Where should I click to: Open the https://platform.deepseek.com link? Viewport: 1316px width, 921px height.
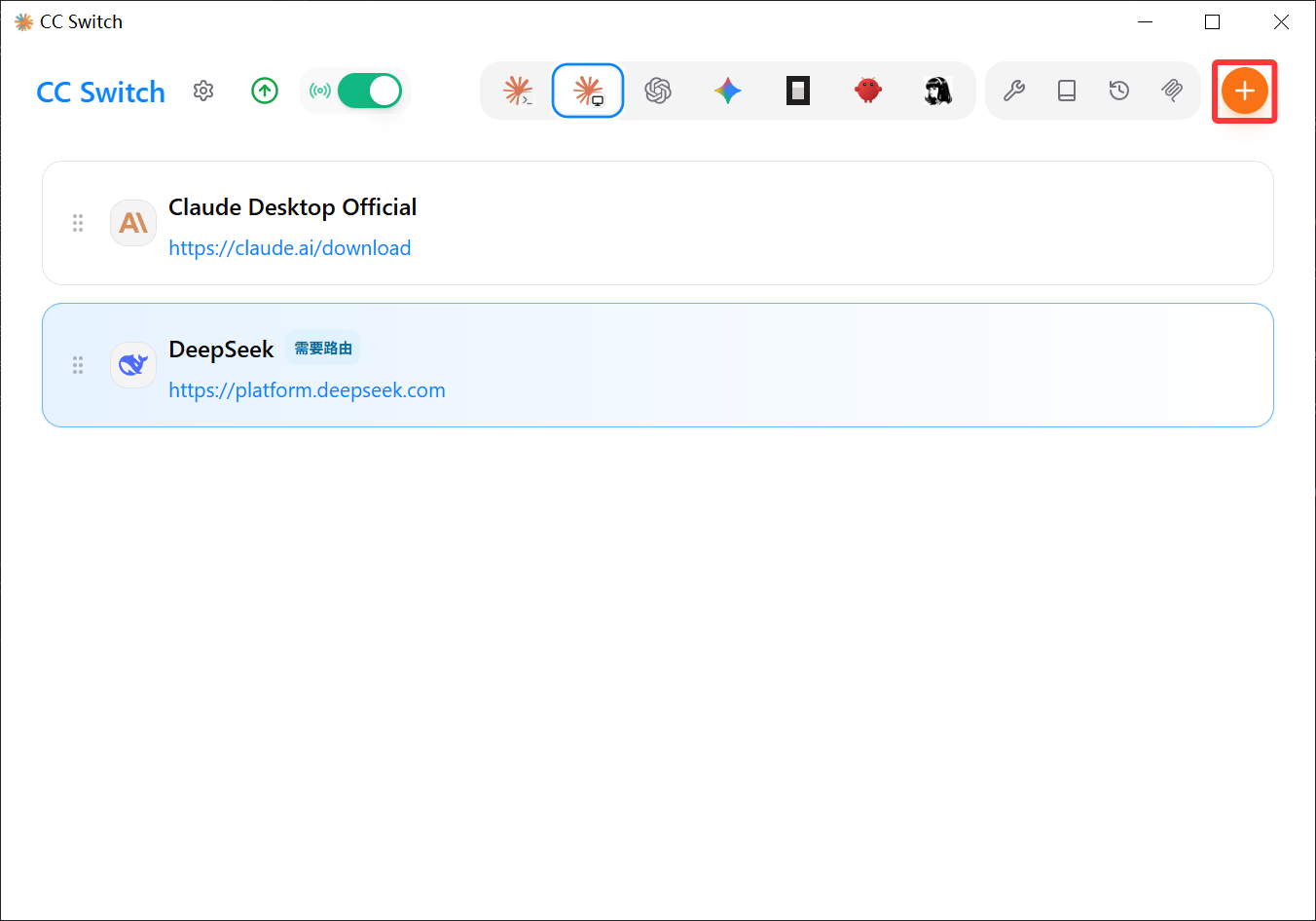[x=308, y=390]
